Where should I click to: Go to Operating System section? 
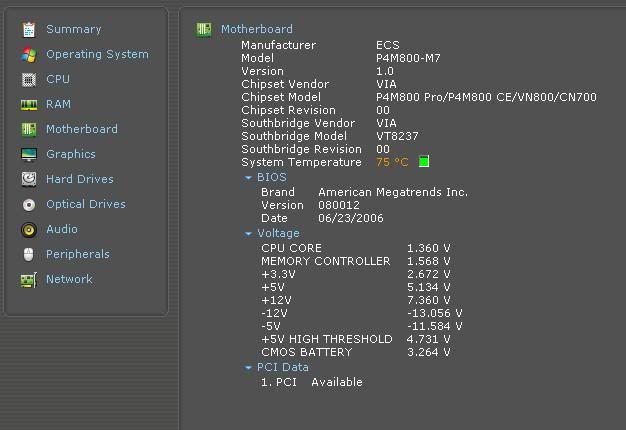tap(97, 54)
